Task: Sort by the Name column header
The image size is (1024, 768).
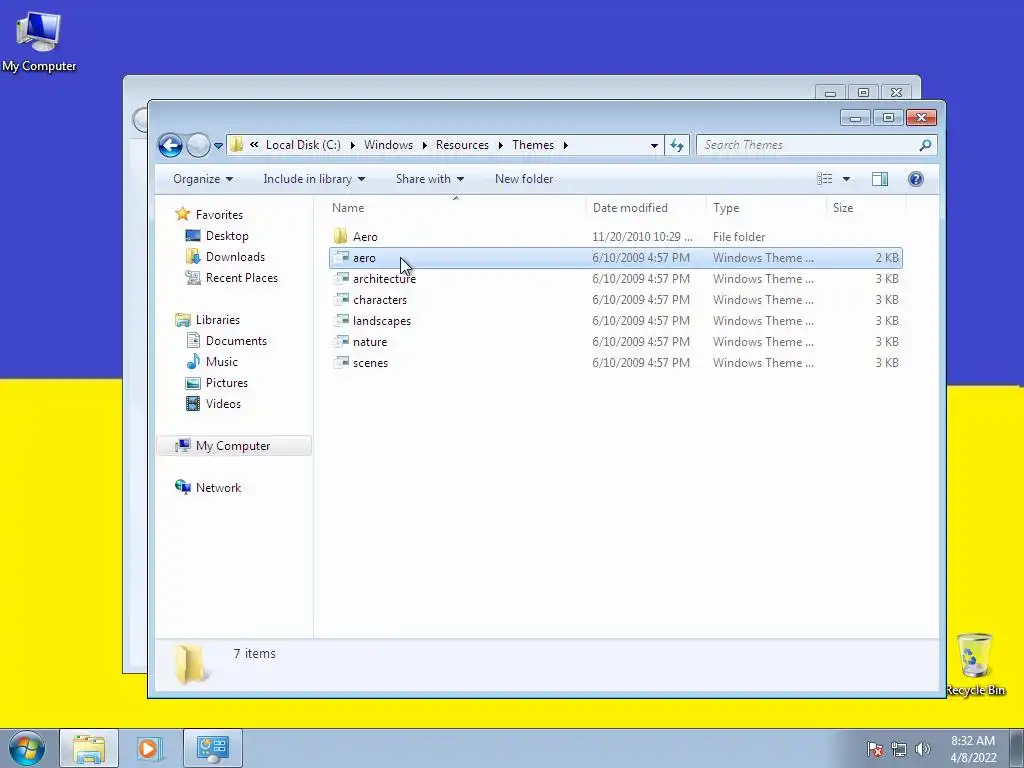Action: tap(456, 208)
